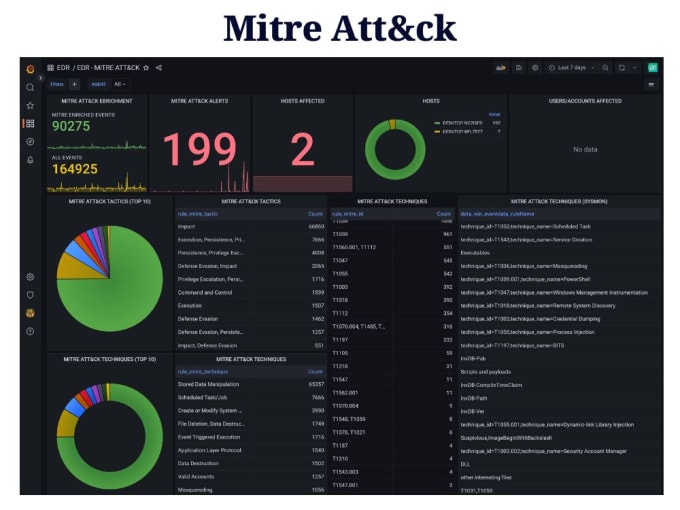The image size is (680, 510).
Task: Open the EDR folder breadcrumb
Action: coord(63,68)
